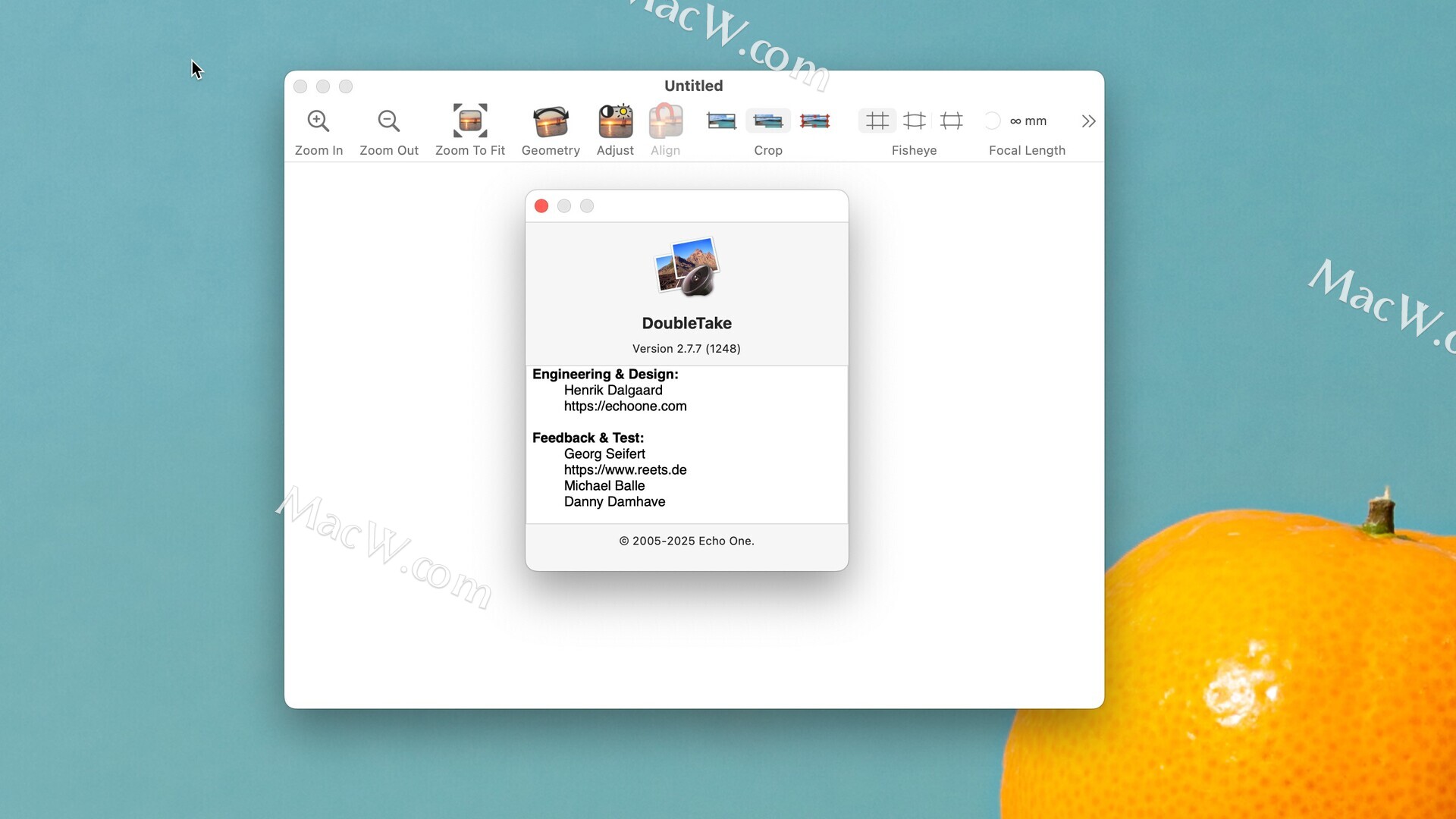Click the Fisheye toolbar label
Screen dimensions: 1456x819
coord(915,150)
